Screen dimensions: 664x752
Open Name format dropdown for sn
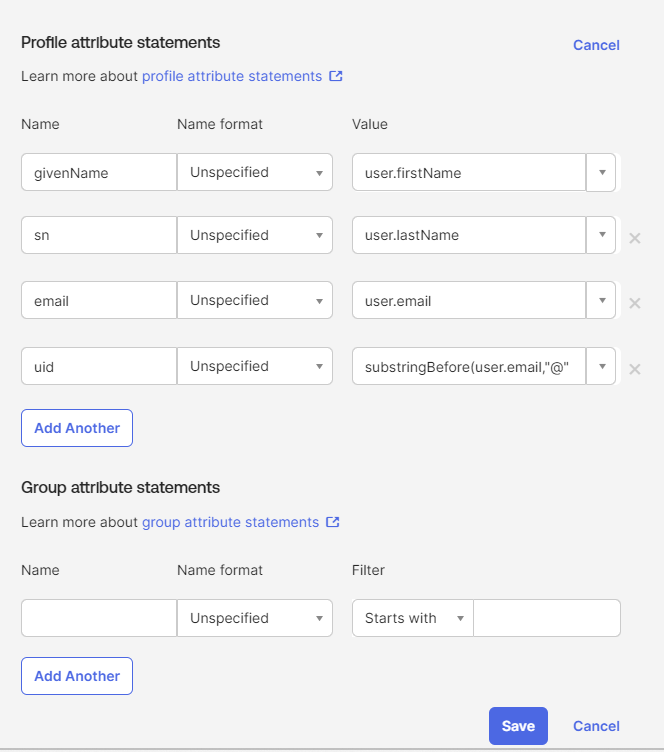coord(255,235)
